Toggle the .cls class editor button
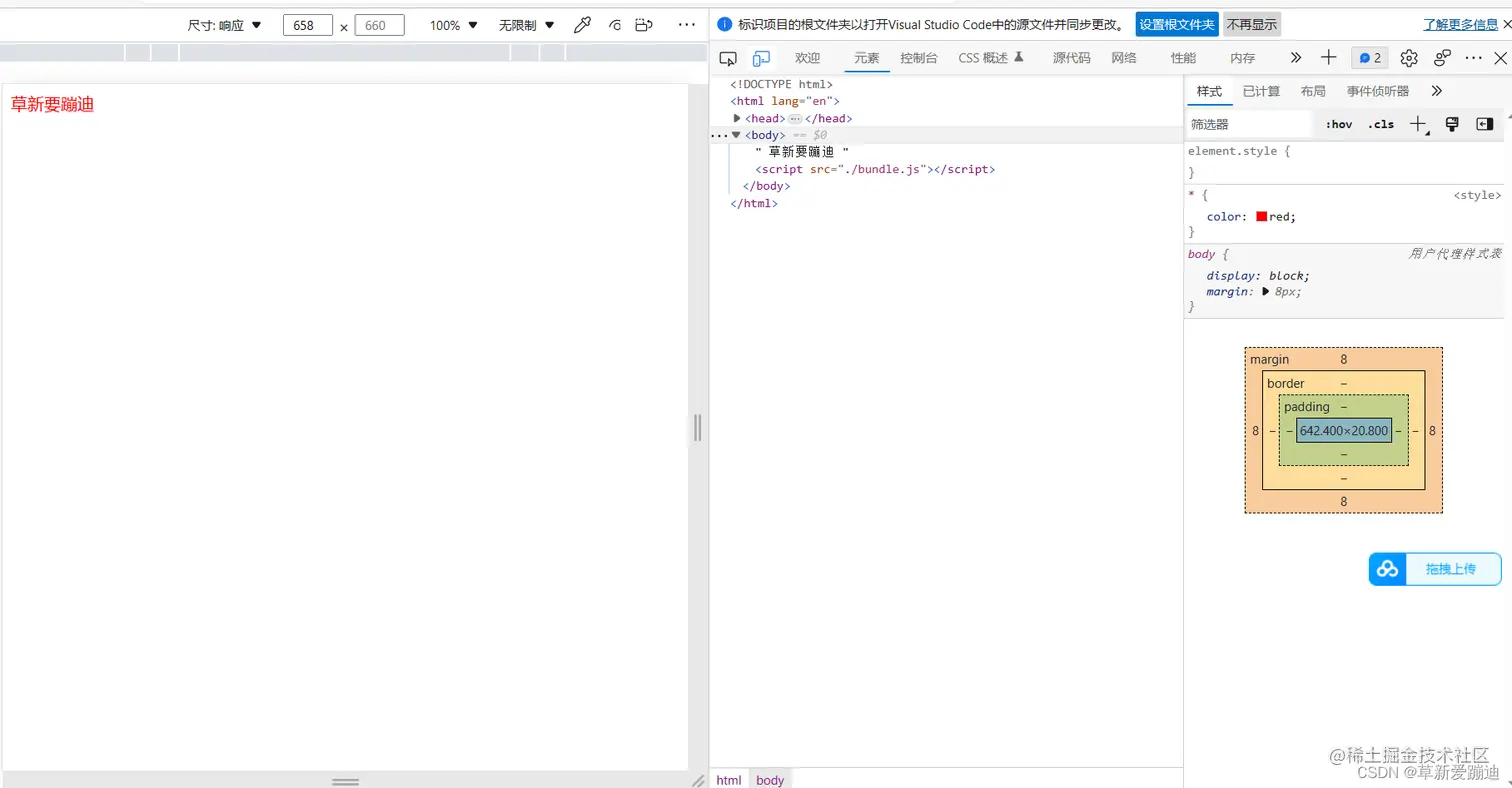The height and width of the screenshot is (788, 1512). point(1381,124)
